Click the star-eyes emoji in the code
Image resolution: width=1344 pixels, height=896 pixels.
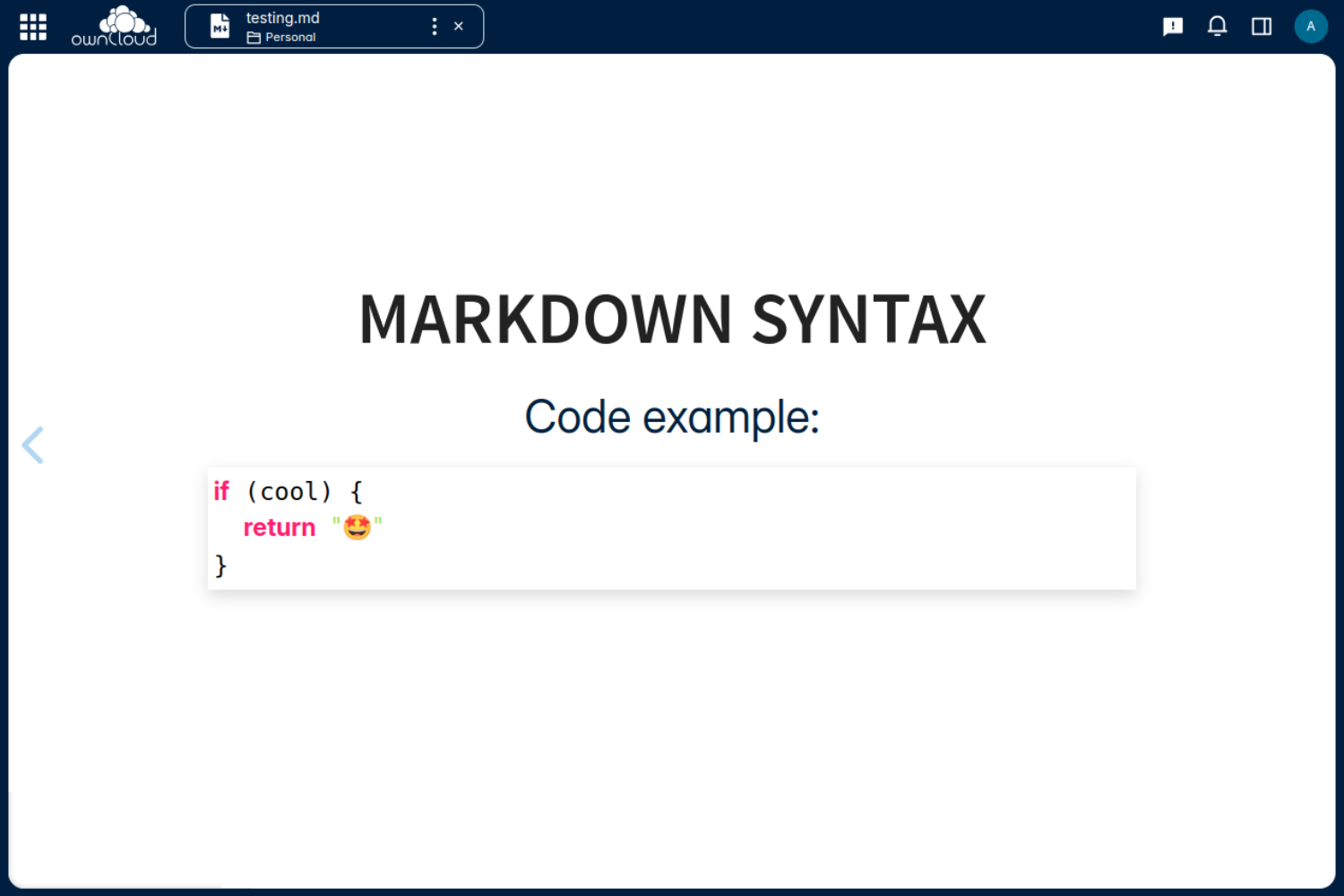coord(358,527)
